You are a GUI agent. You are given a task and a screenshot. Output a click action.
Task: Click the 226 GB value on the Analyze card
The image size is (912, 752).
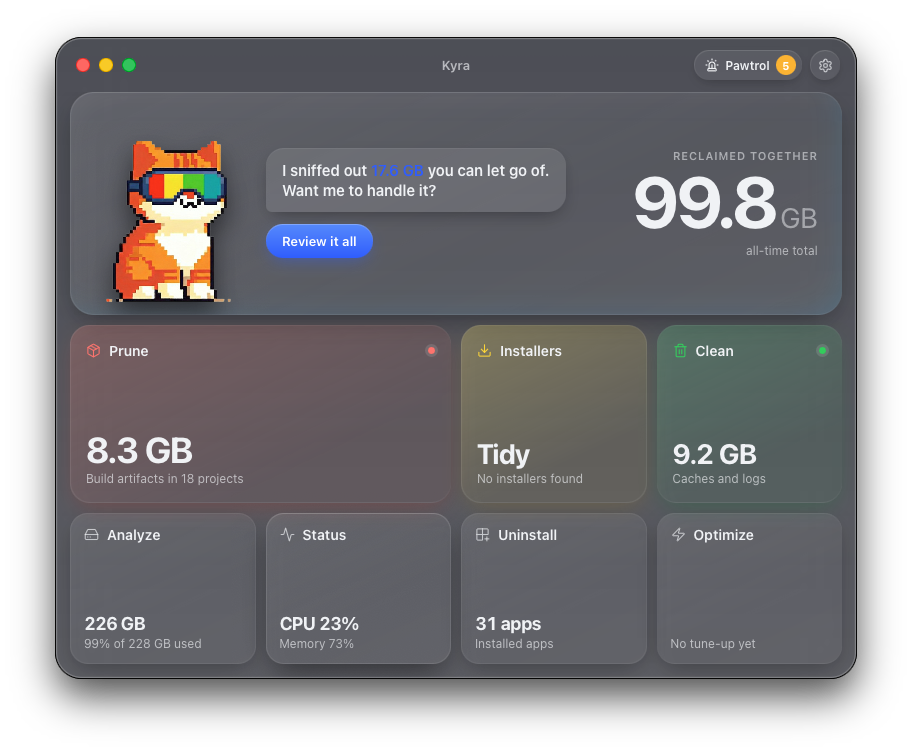point(115,623)
